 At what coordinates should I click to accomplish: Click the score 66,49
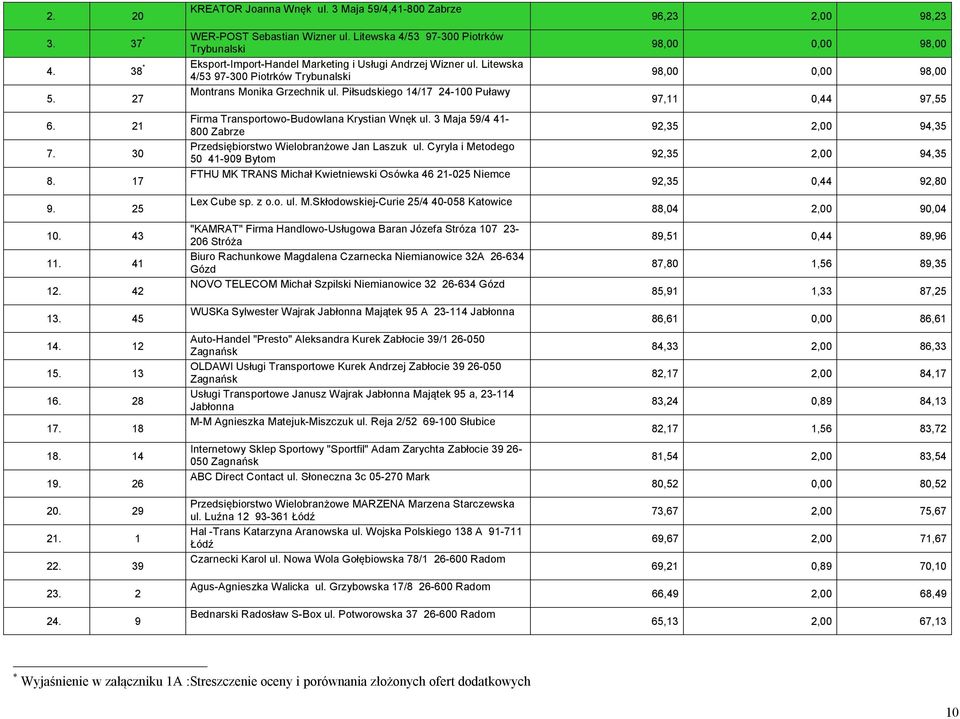664,595
